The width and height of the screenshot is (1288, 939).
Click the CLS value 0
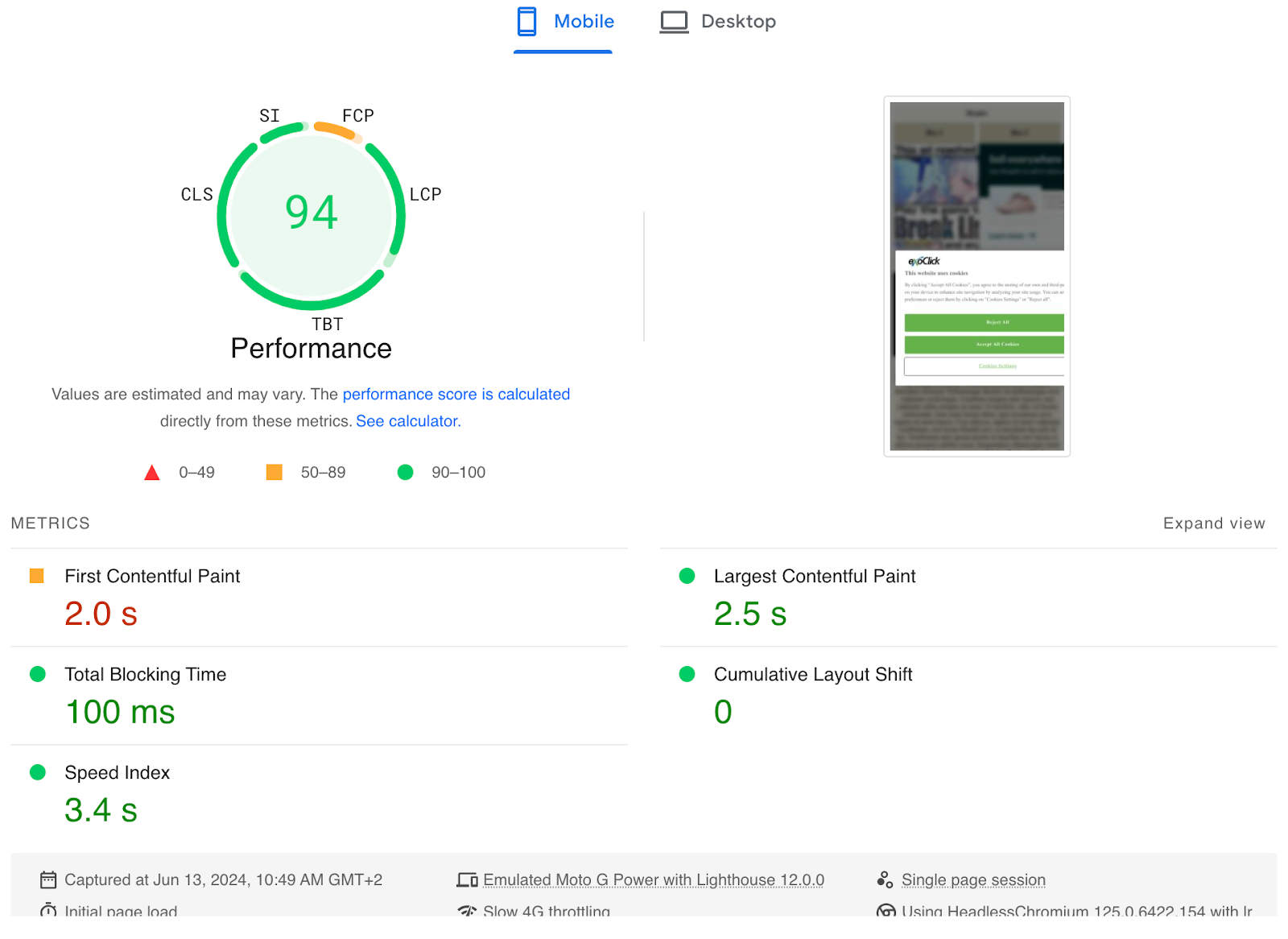point(724,712)
